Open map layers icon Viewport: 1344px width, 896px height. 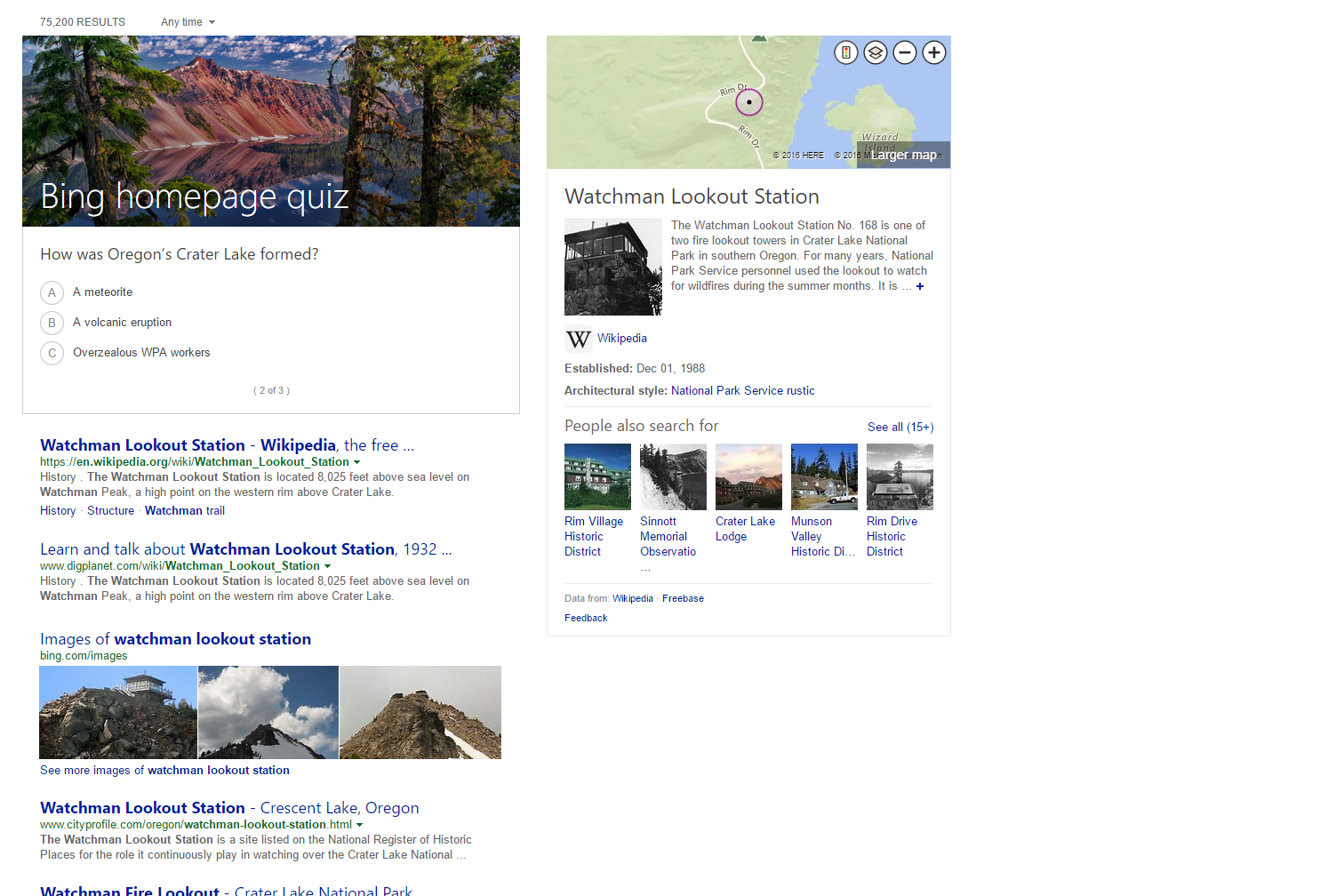tap(876, 52)
